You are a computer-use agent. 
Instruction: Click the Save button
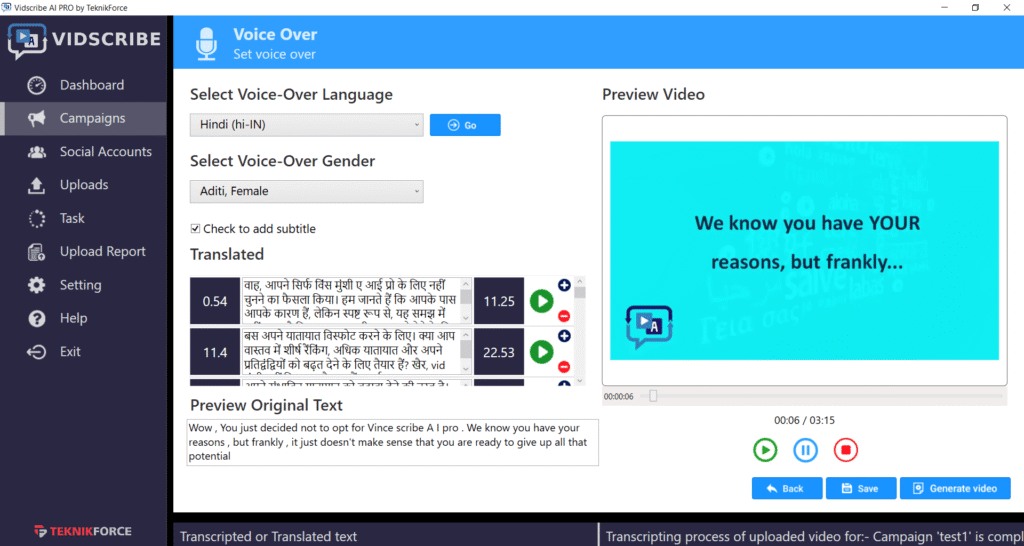pyautogui.click(x=861, y=488)
